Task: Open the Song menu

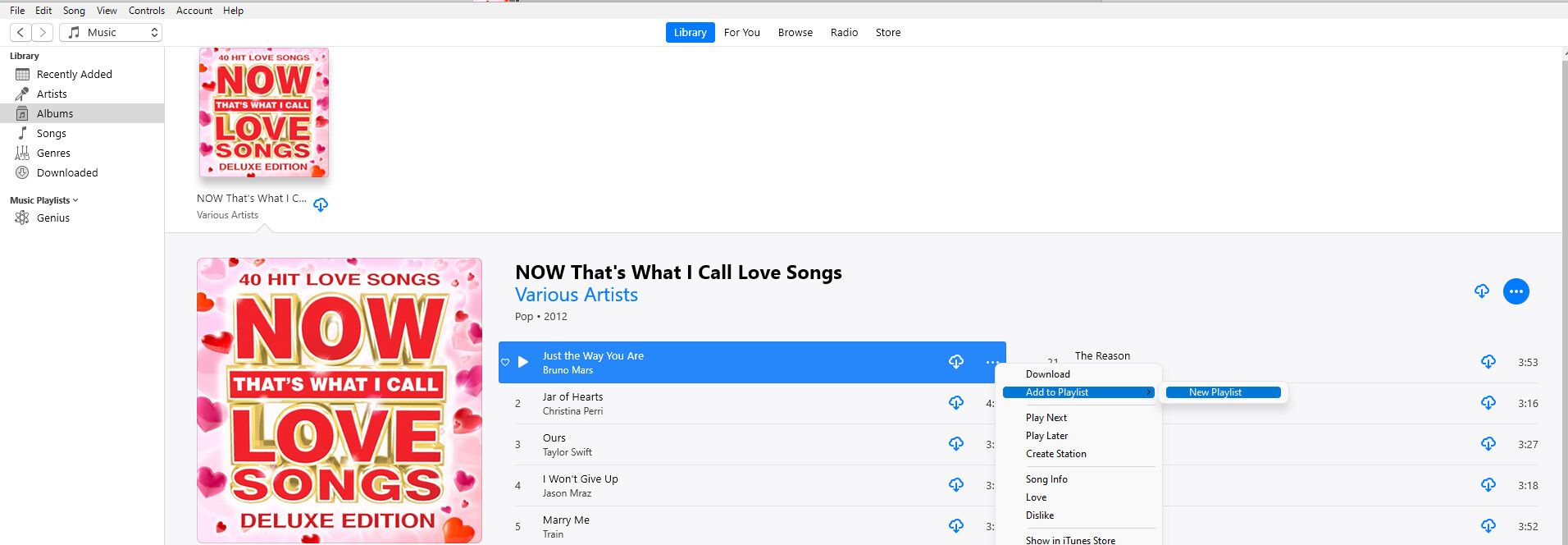Action: click(74, 11)
